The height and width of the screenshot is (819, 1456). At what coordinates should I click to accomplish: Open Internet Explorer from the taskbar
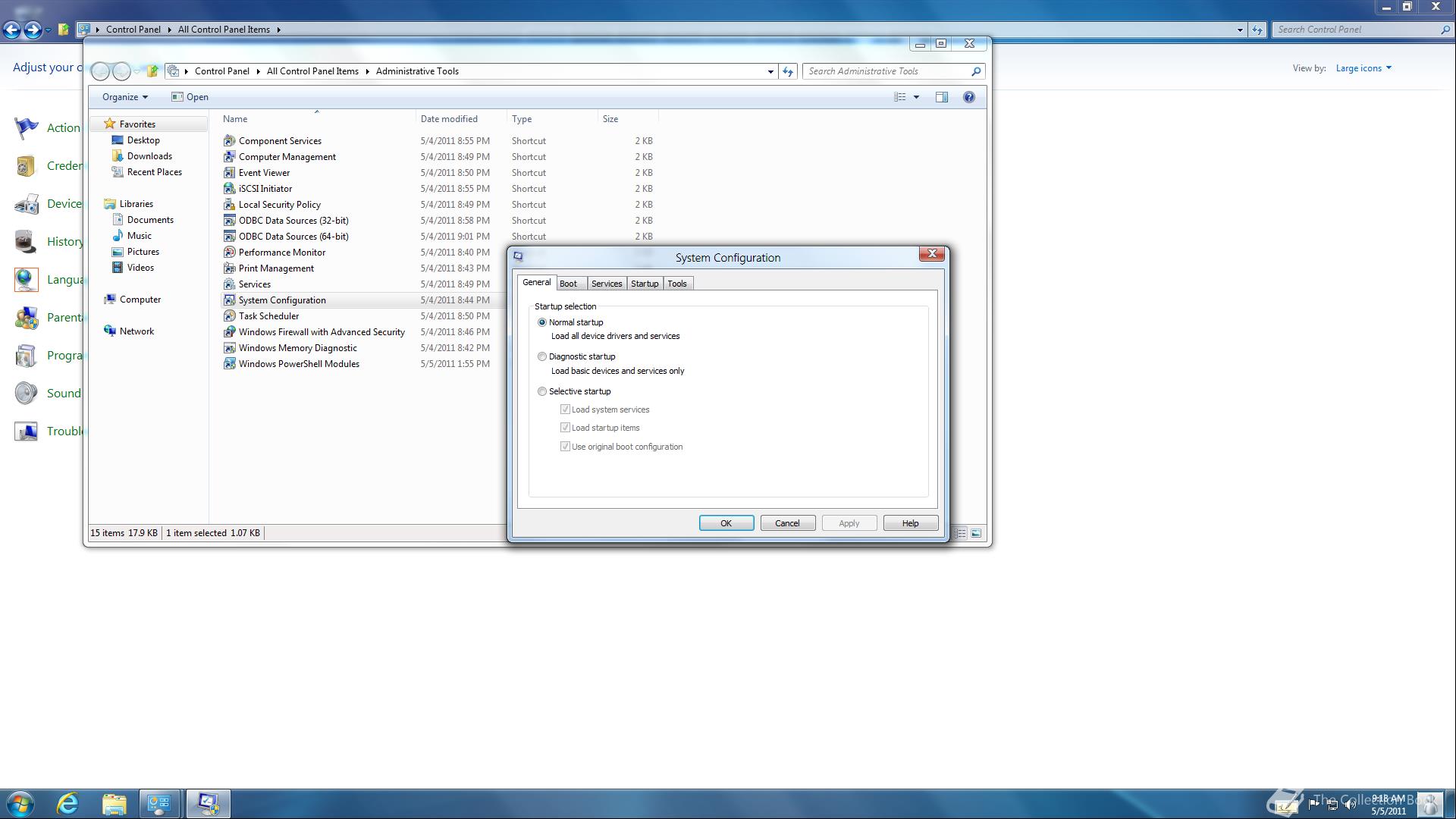(x=68, y=804)
